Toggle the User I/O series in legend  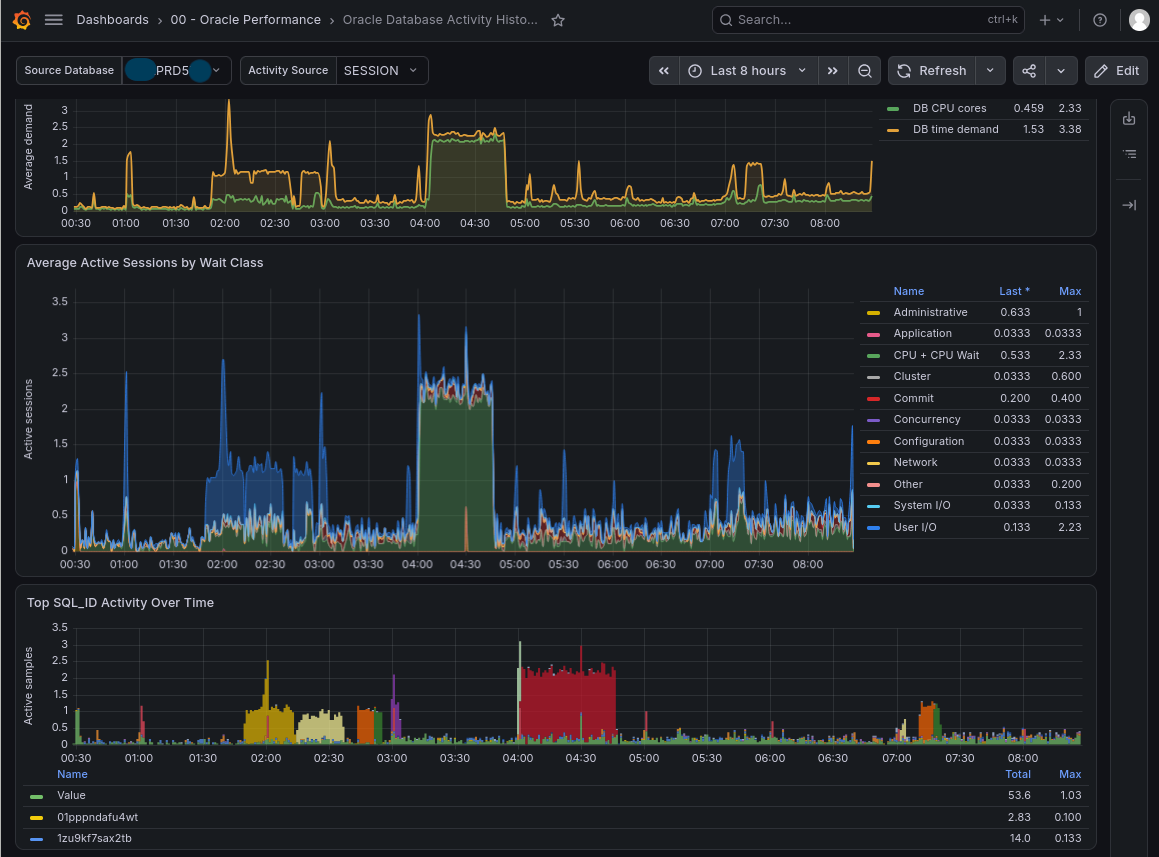914,527
